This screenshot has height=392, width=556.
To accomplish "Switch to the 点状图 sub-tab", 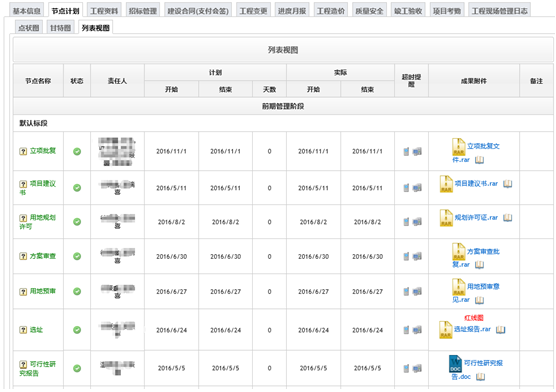I will click(29, 28).
